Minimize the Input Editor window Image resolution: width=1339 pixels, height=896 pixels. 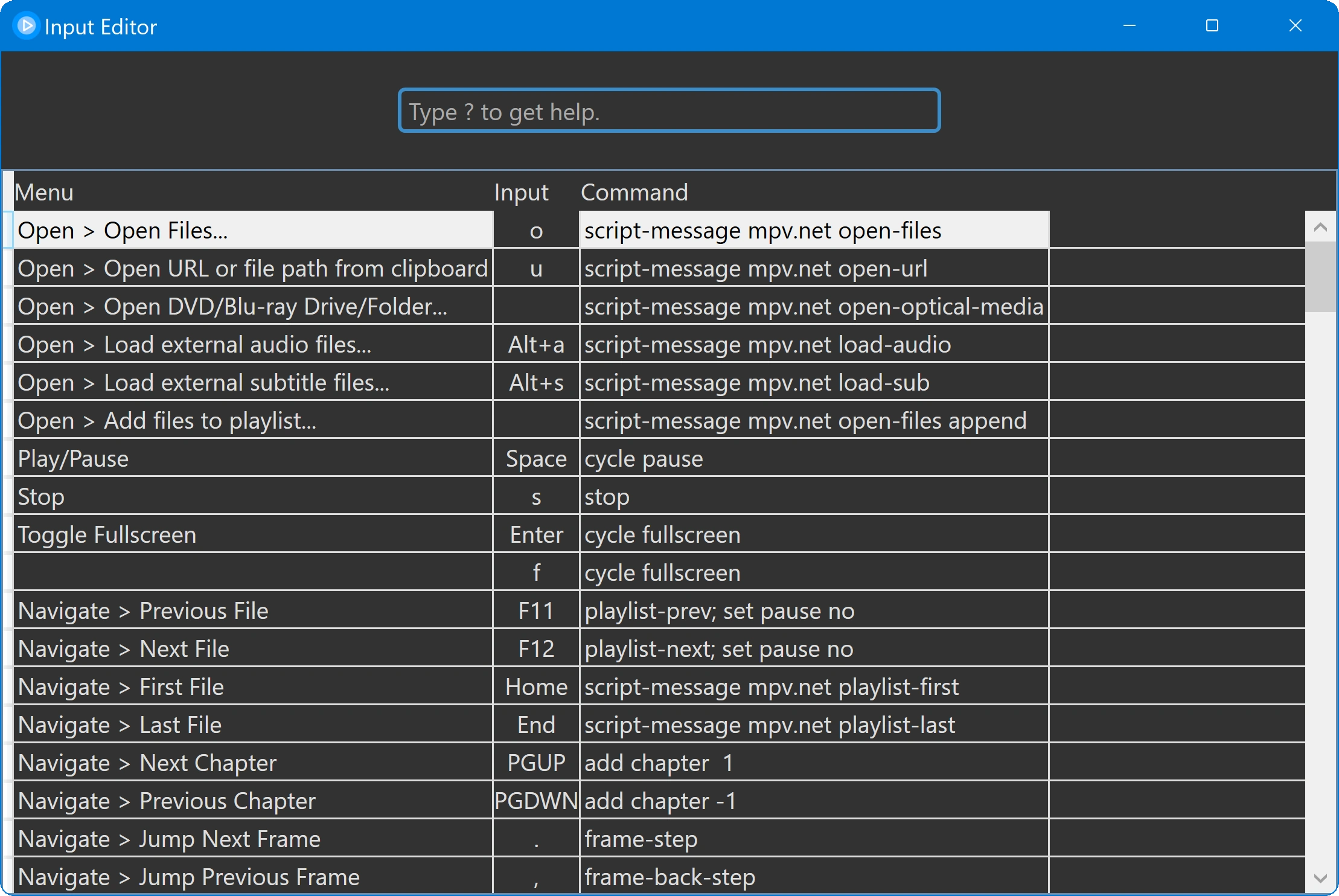point(1130,26)
